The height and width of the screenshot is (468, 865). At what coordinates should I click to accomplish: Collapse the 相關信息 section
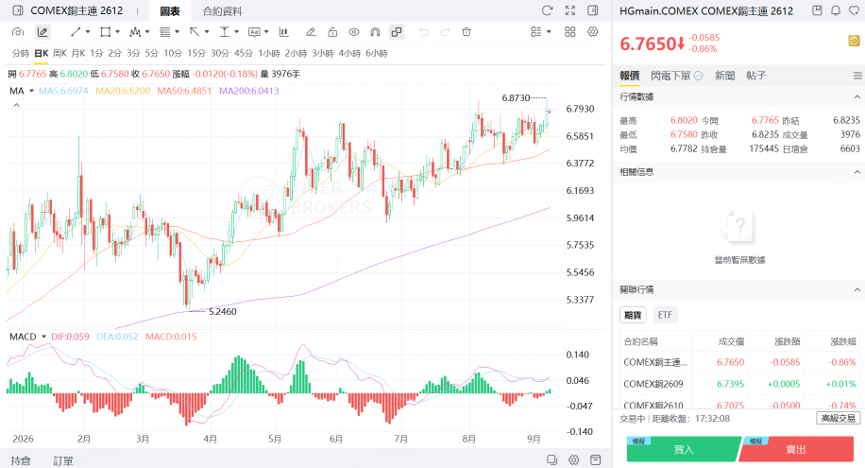tap(857, 172)
